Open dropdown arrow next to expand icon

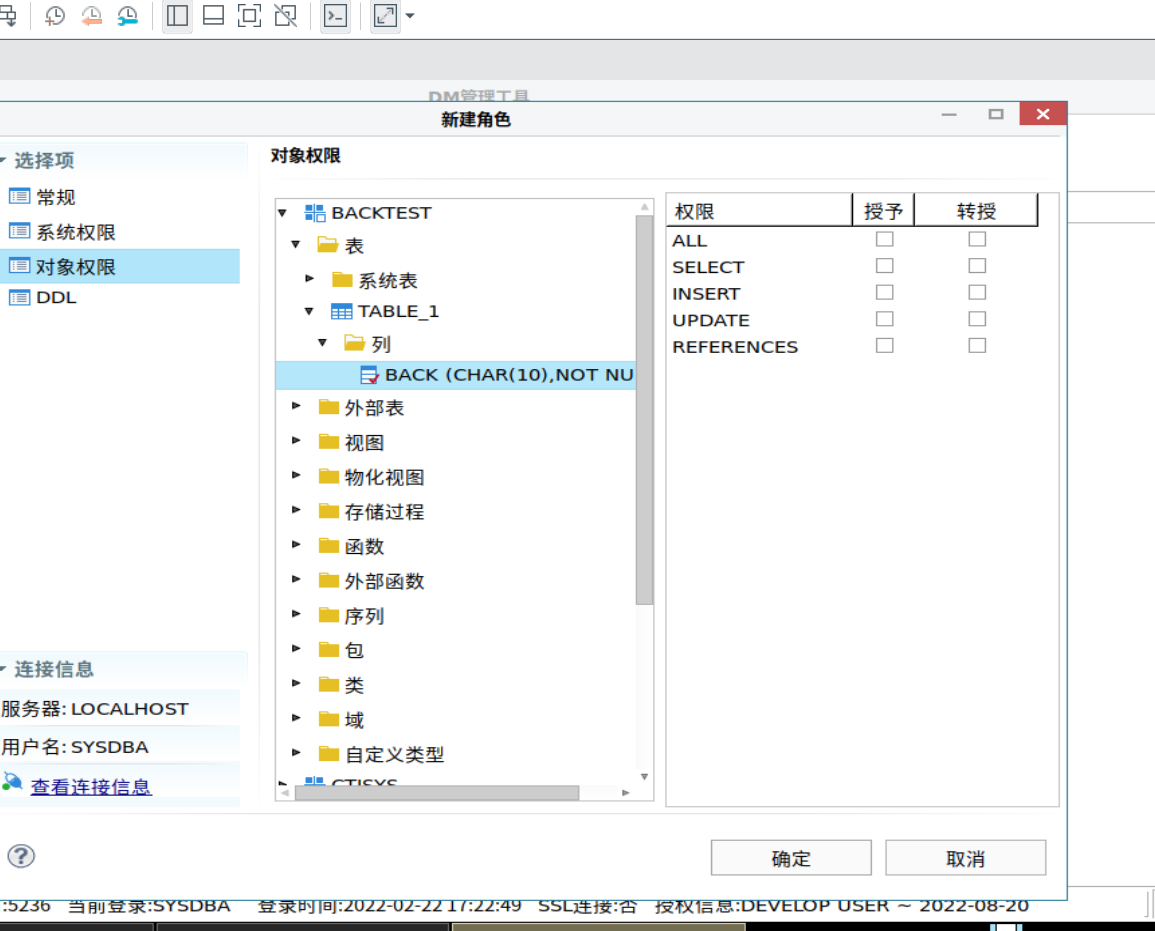pos(410,15)
